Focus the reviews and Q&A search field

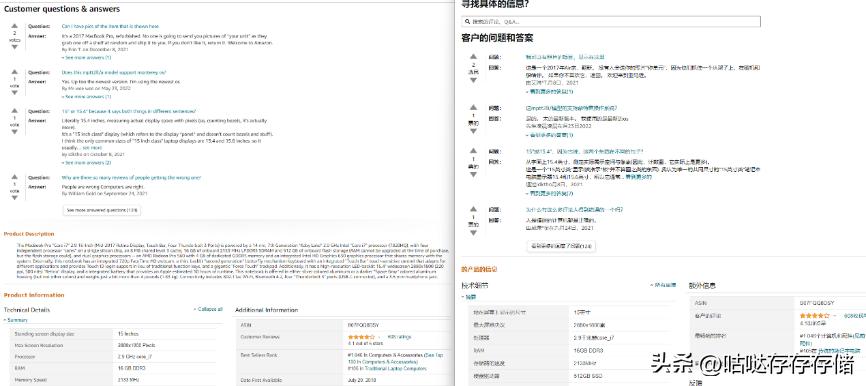point(611,22)
